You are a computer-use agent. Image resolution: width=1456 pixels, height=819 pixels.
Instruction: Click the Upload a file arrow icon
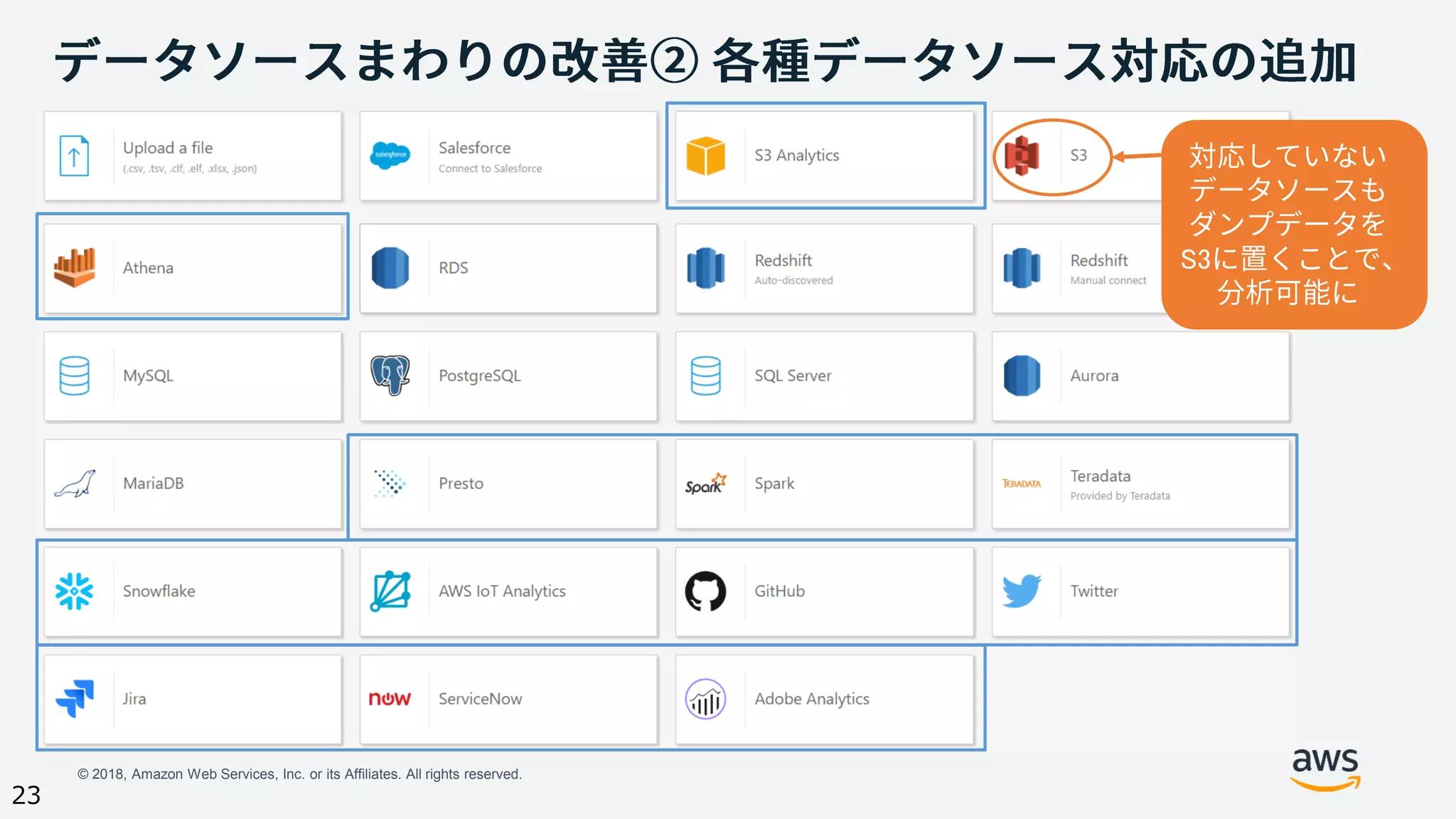point(74,156)
